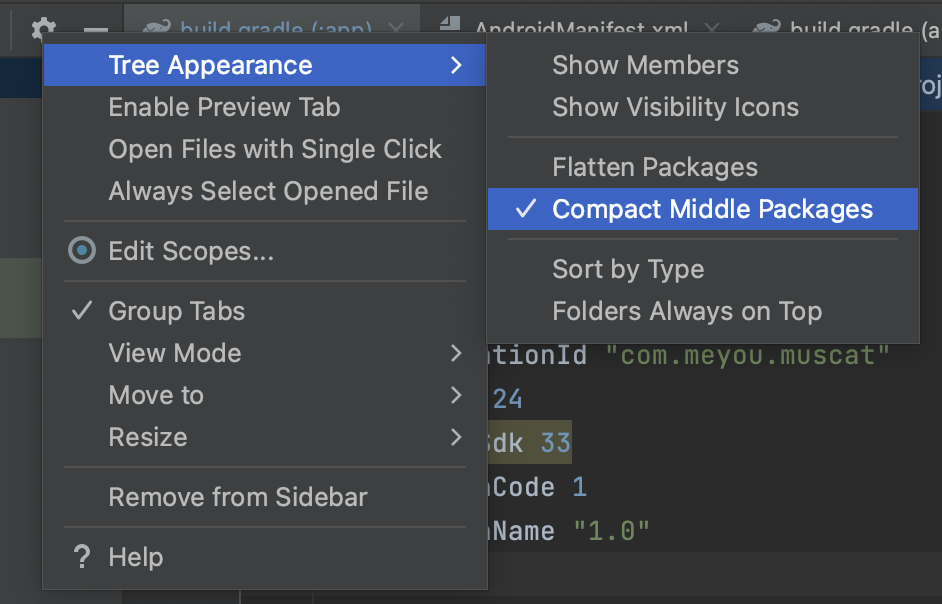Screen dimensions: 942x604
Task: Click the Gradle elephant icon on build.gradle tab
Action: pos(155,29)
